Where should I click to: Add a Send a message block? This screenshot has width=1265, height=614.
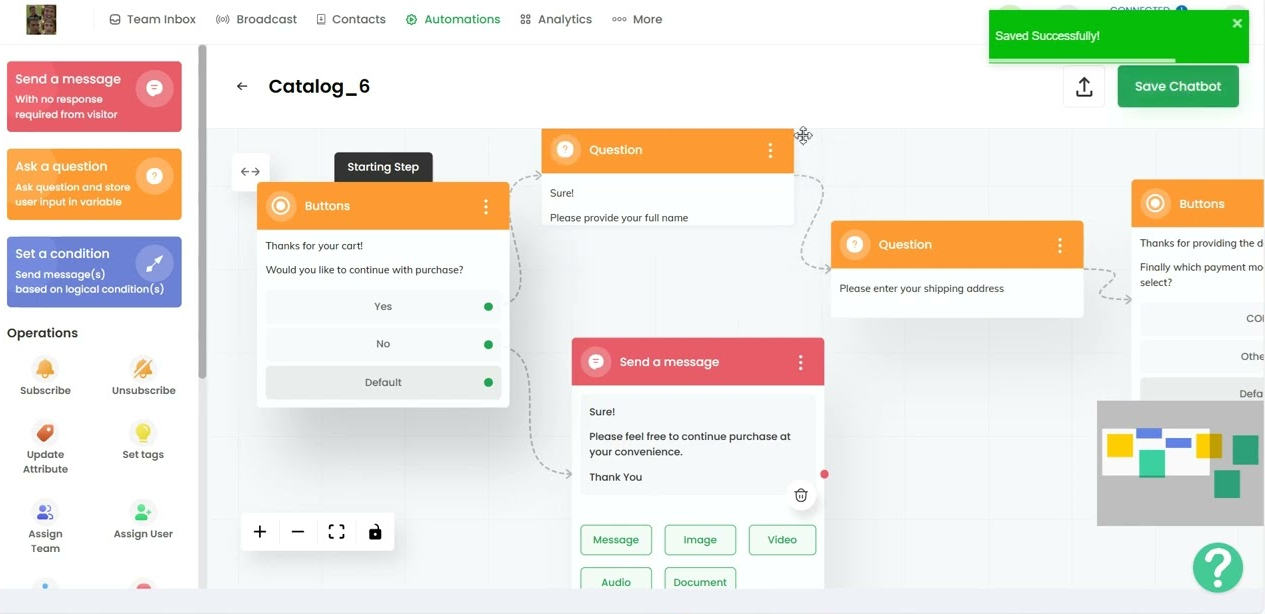(94, 96)
